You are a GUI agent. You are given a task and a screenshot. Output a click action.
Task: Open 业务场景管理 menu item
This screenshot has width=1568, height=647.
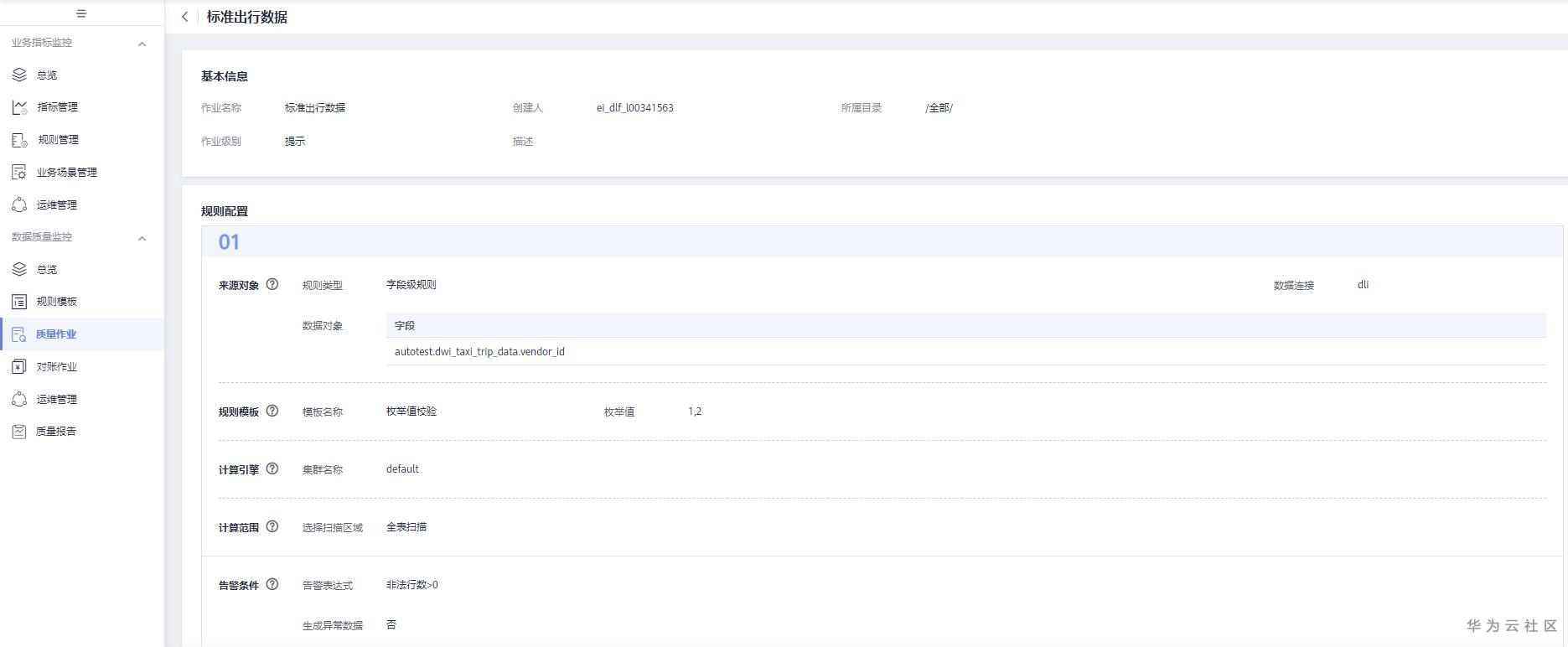coord(67,173)
